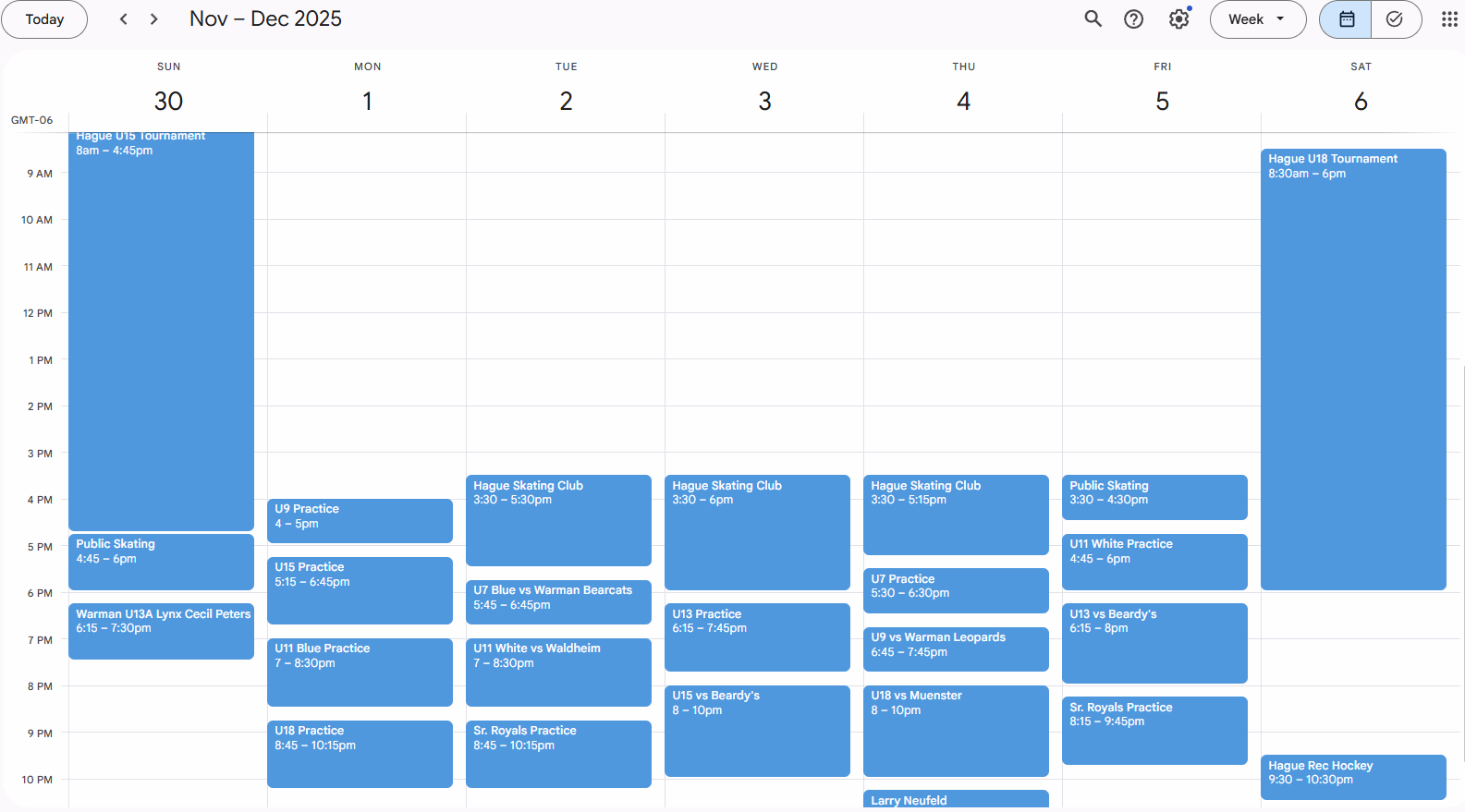Open the Support help icon
Image resolution: width=1465 pixels, height=812 pixels.
point(1133,19)
